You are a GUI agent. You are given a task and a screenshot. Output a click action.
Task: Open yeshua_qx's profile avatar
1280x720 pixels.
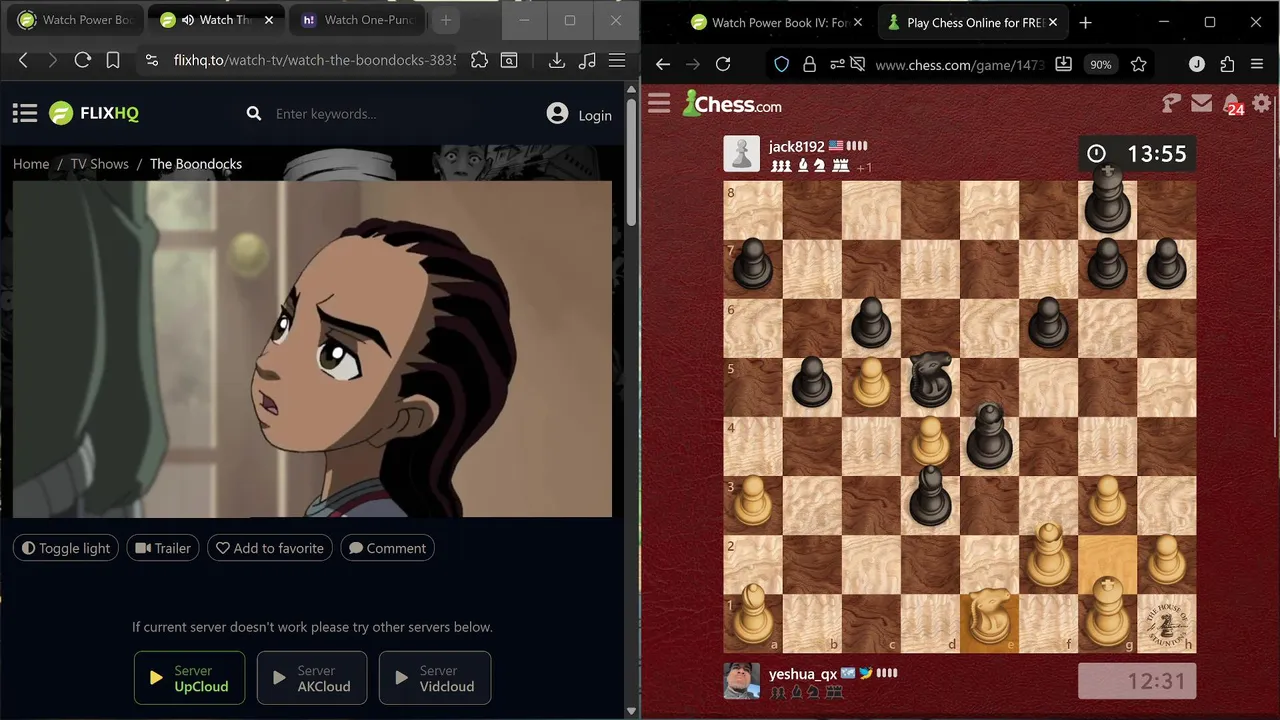click(x=742, y=681)
